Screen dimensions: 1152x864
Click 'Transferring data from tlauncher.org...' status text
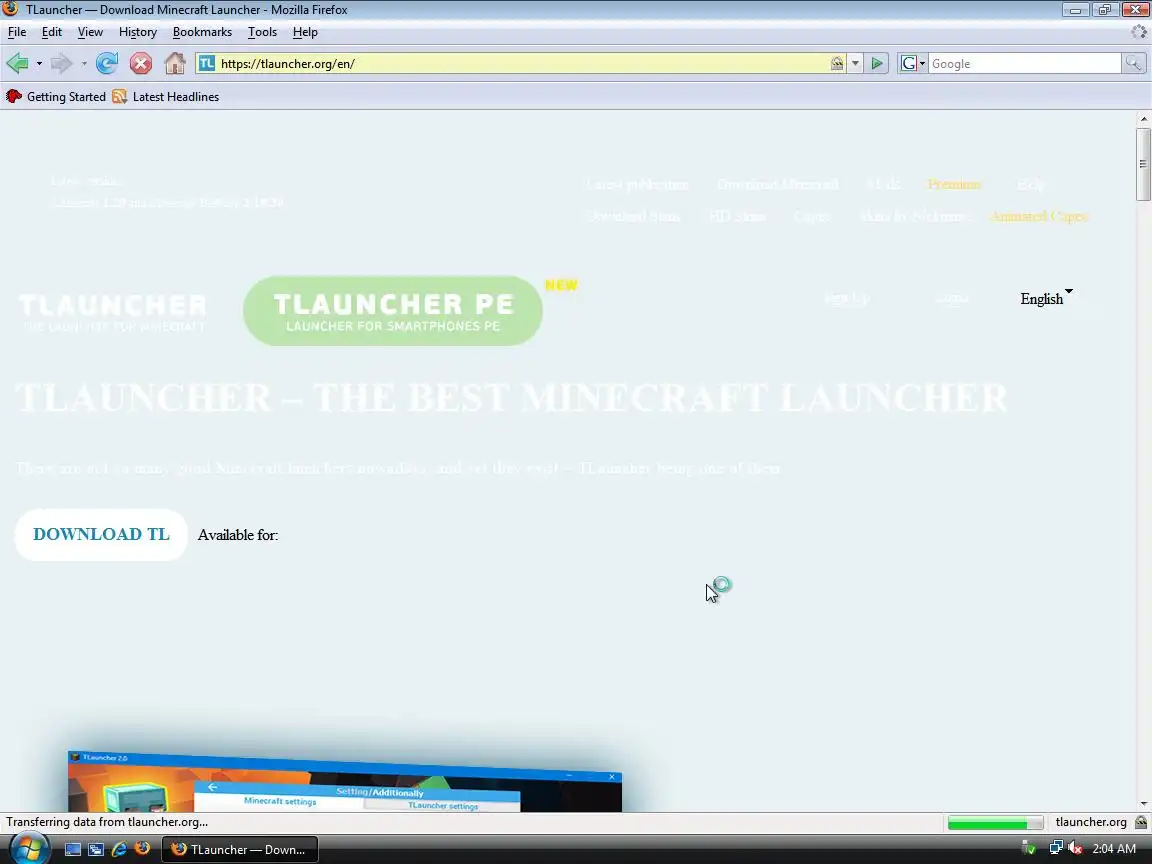[107, 822]
